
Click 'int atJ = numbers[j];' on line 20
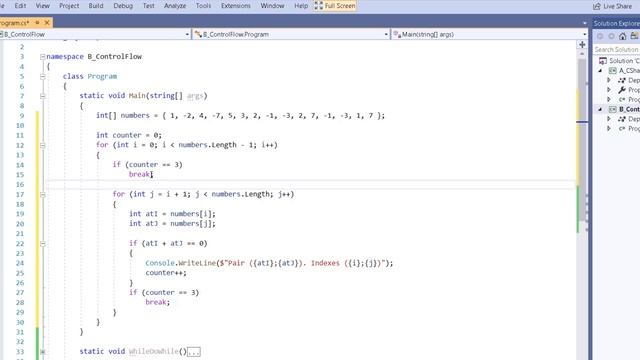[x=172, y=224]
